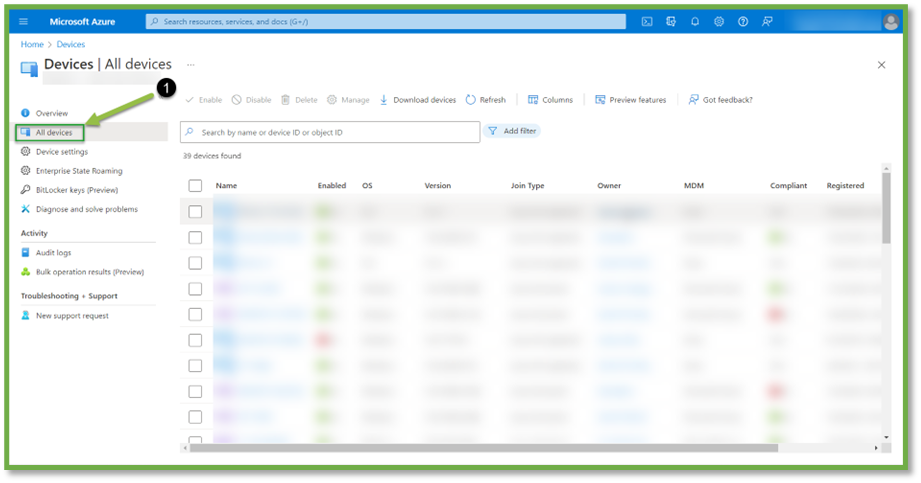Click the user account avatar

click(891, 22)
